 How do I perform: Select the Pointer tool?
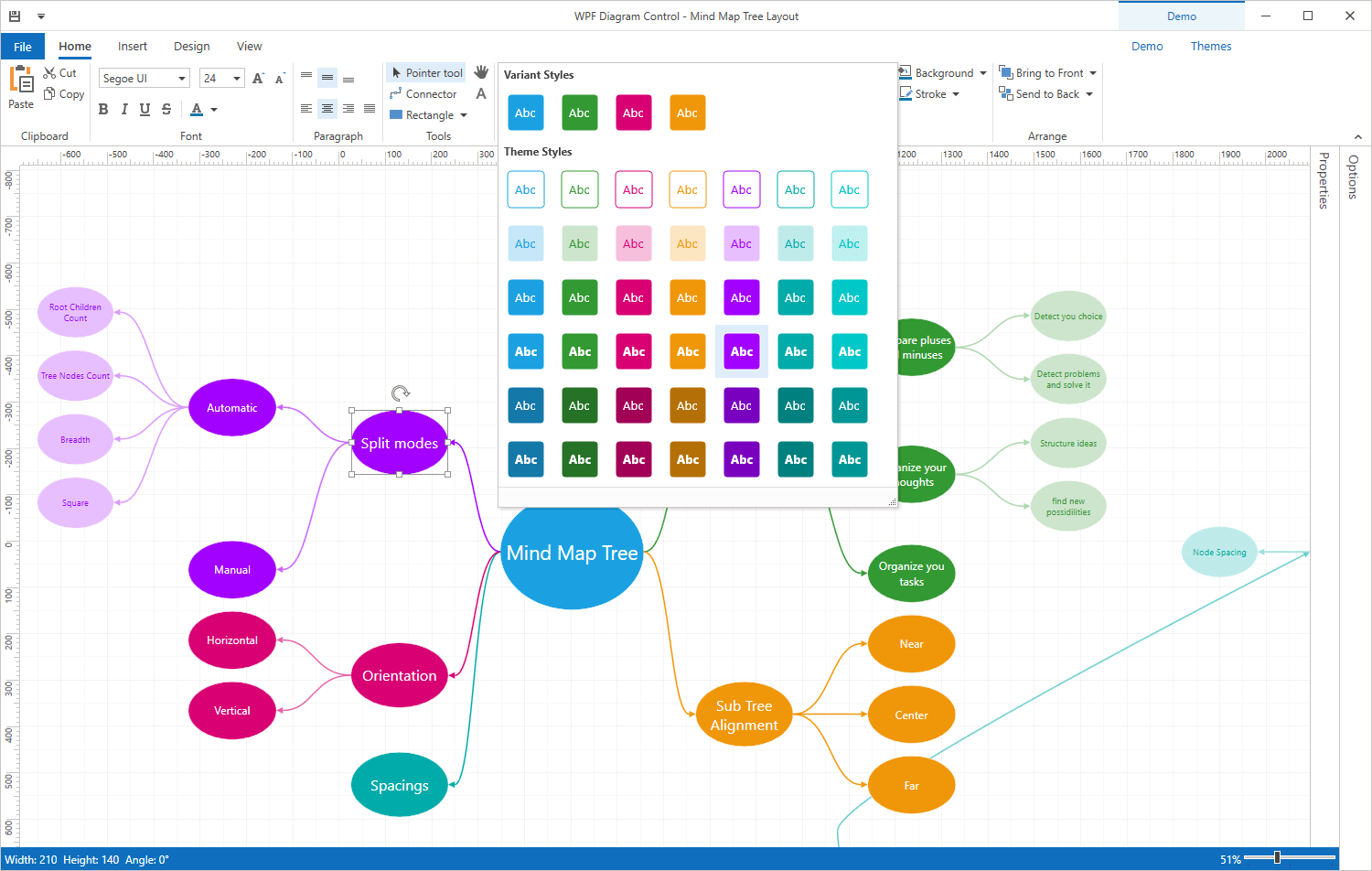click(425, 72)
